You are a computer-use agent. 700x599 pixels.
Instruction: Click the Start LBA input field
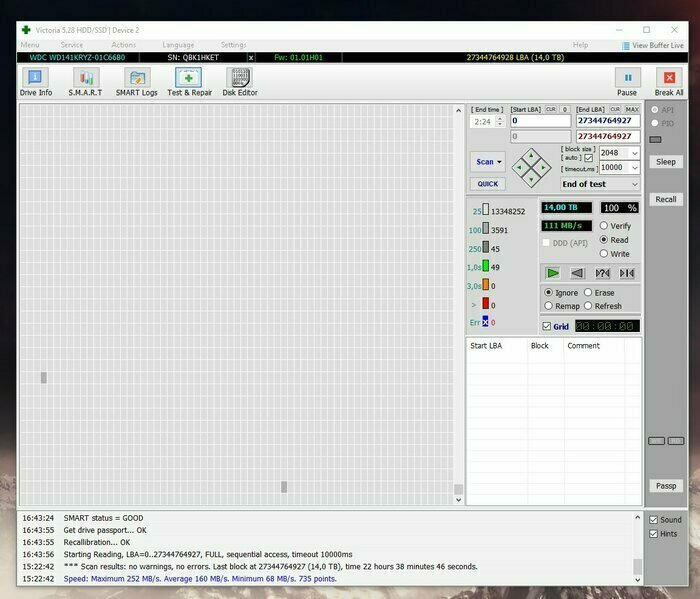pyautogui.click(x=540, y=120)
